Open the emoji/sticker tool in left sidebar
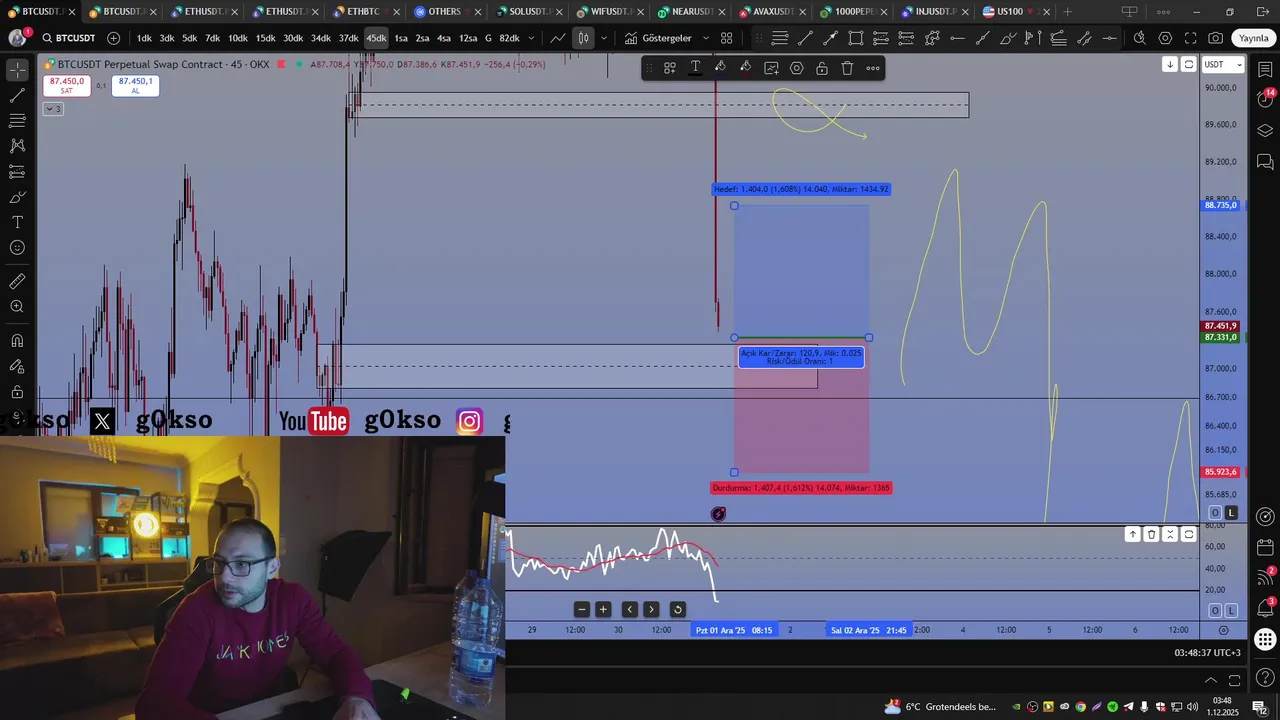This screenshot has height=720, width=1280. pos(17,247)
